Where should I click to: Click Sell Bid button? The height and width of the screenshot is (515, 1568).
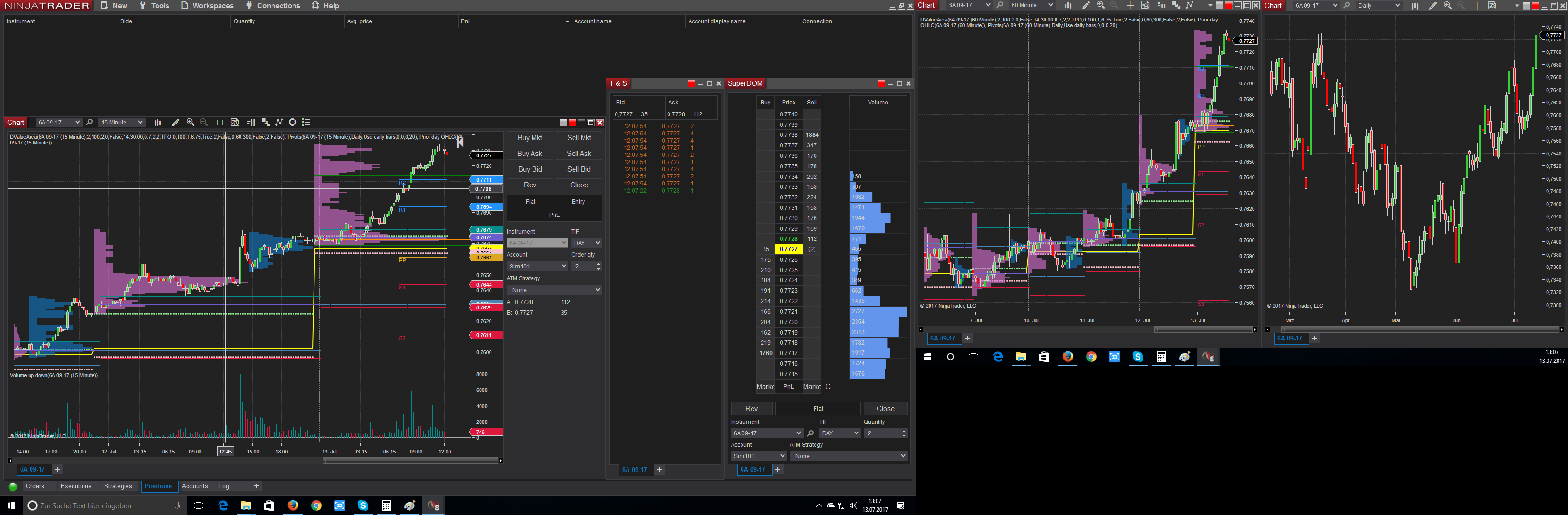tap(579, 170)
